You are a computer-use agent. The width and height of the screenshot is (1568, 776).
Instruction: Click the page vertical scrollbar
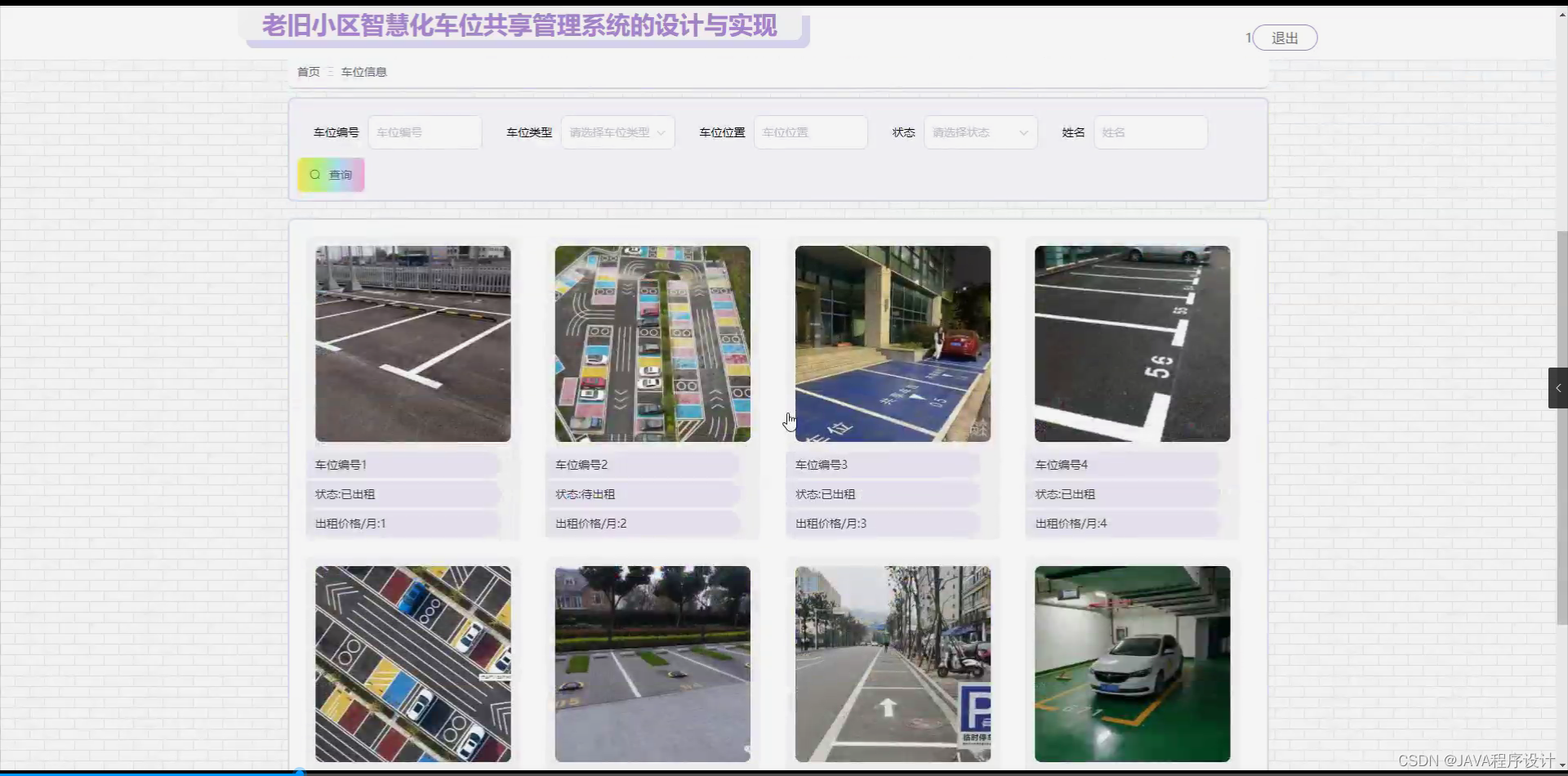pyautogui.click(x=1562, y=427)
